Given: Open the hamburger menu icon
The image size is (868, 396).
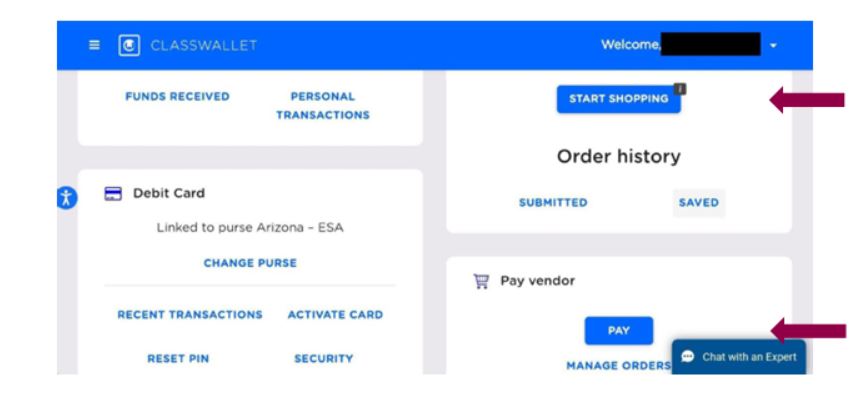Looking at the screenshot, I should pos(95,45).
